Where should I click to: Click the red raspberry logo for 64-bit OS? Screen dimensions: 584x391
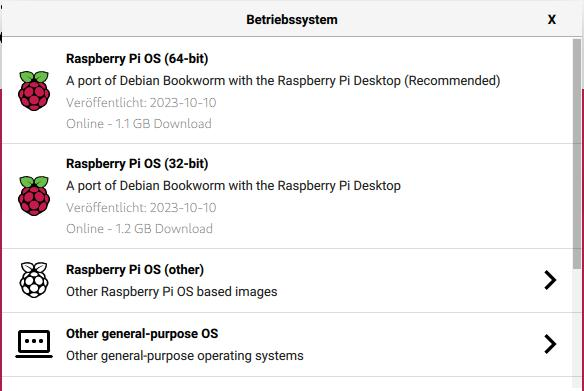[34, 90]
